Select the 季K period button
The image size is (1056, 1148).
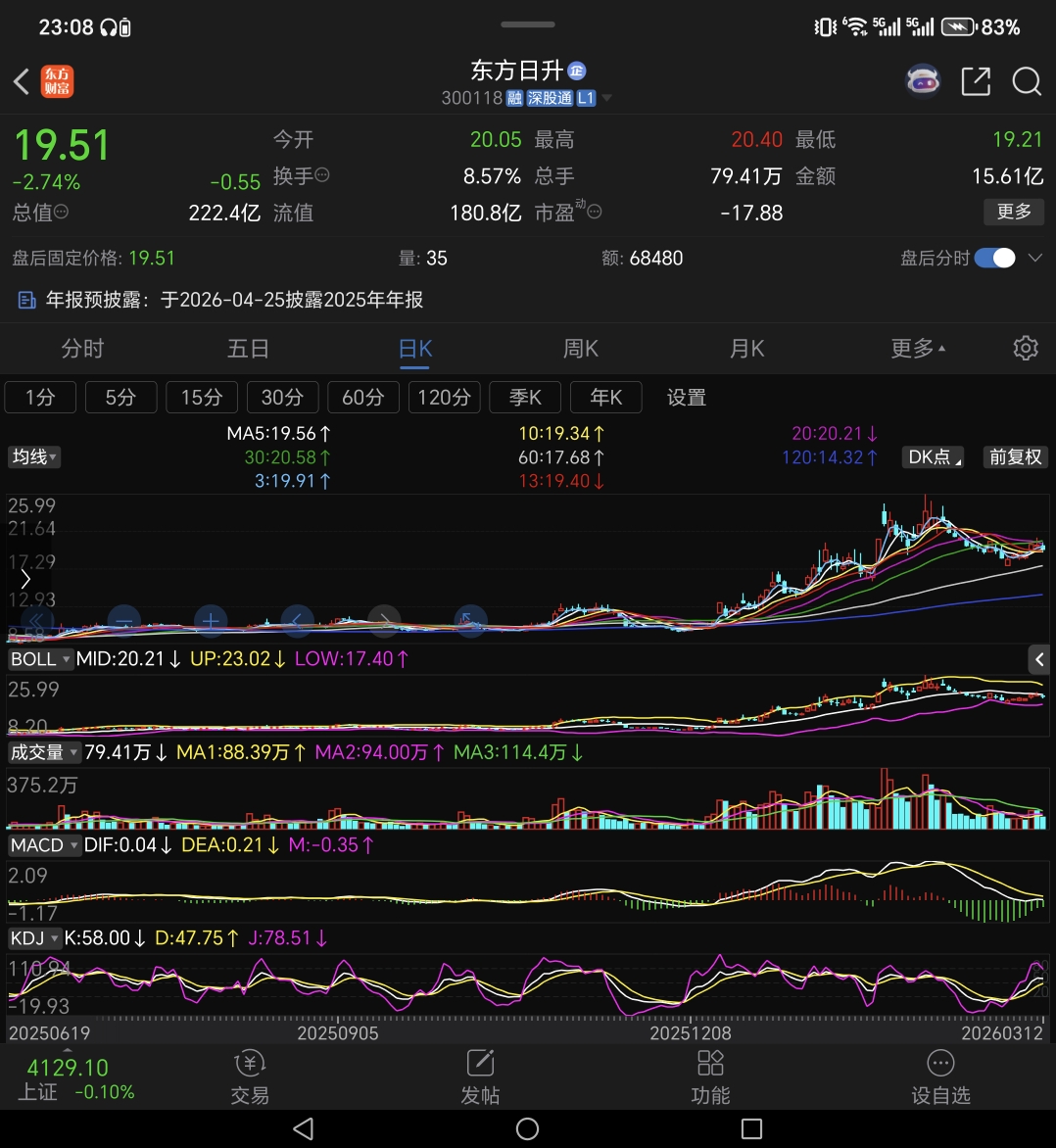click(525, 397)
